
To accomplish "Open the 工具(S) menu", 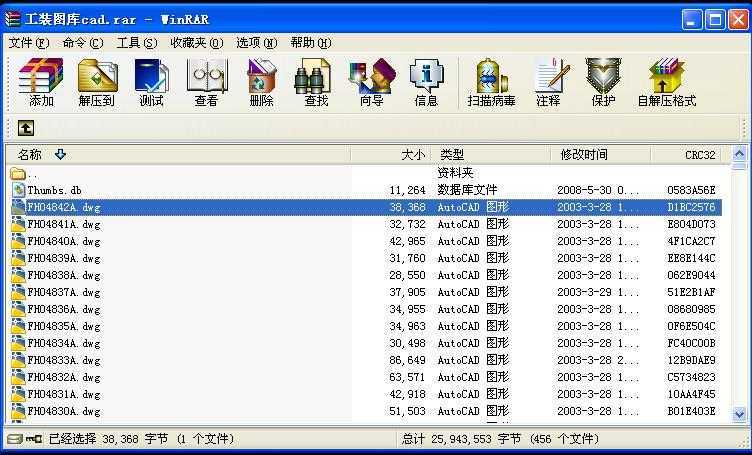I will pos(137,43).
